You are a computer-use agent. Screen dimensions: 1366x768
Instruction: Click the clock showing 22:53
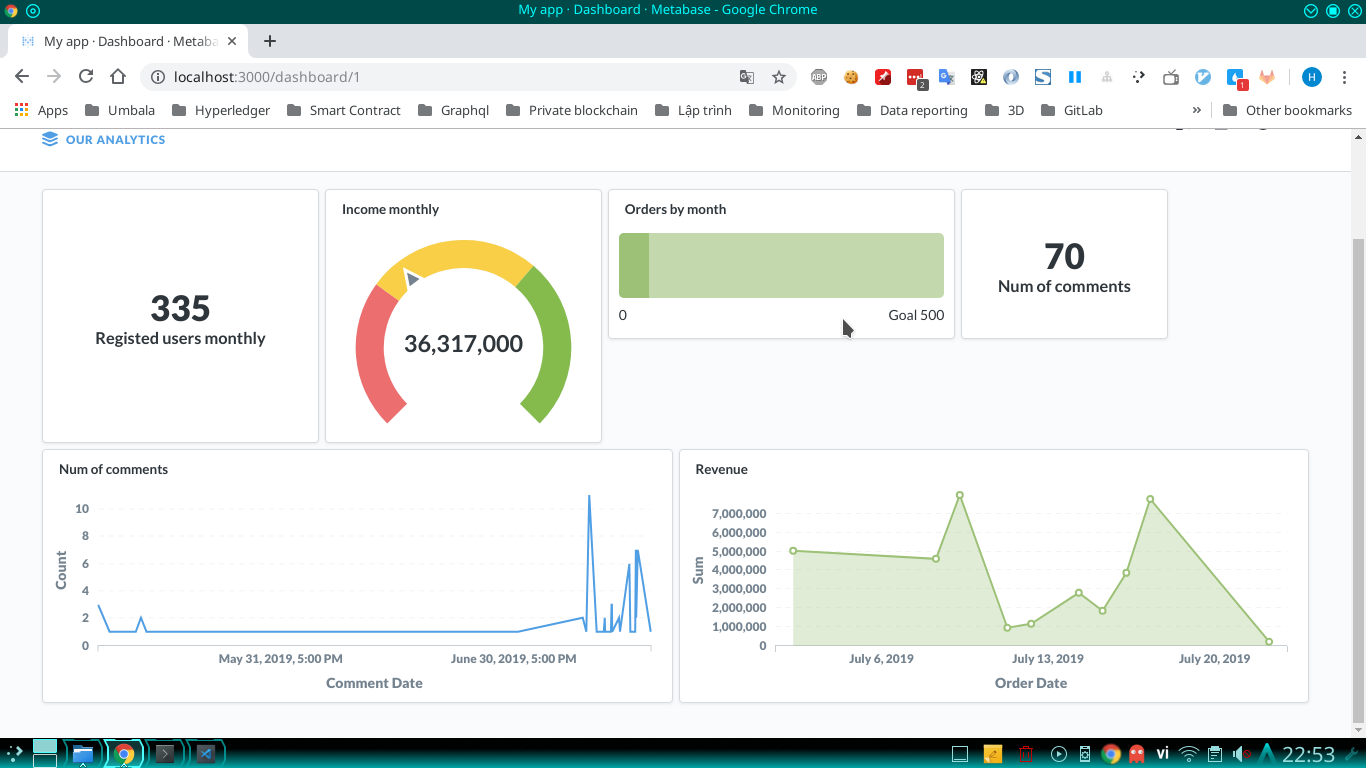tap(1309, 753)
